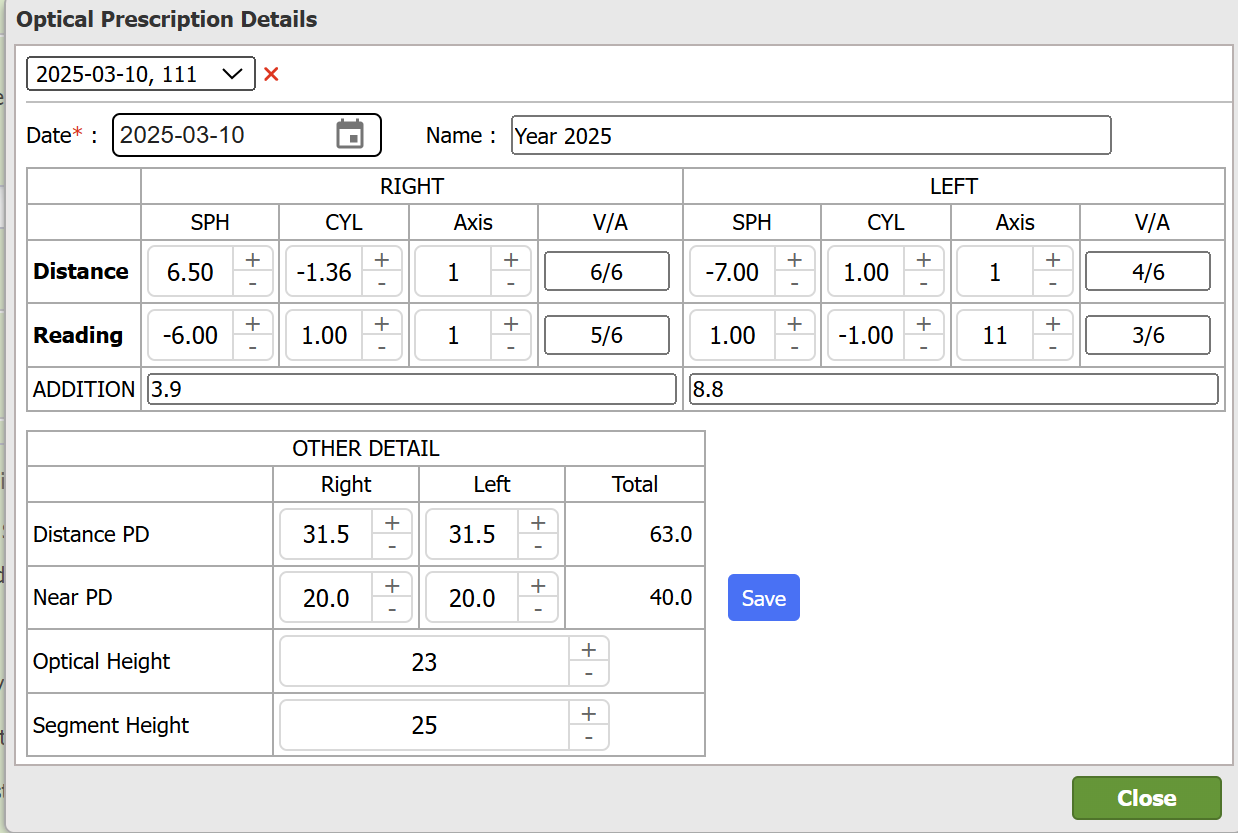Increase Right Reading SPH with plus button
The width and height of the screenshot is (1238, 833).
pyautogui.click(x=253, y=323)
